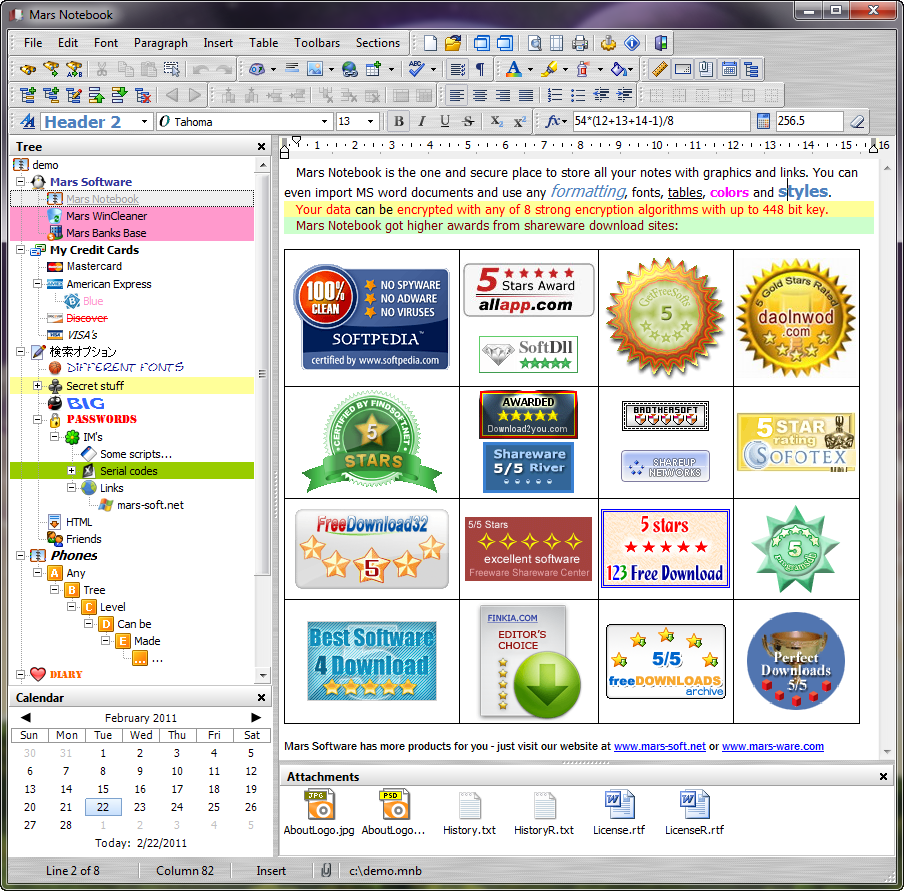Click the eraser icon next to result field
The width and height of the screenshot is (904, 891).
(857, 121)
